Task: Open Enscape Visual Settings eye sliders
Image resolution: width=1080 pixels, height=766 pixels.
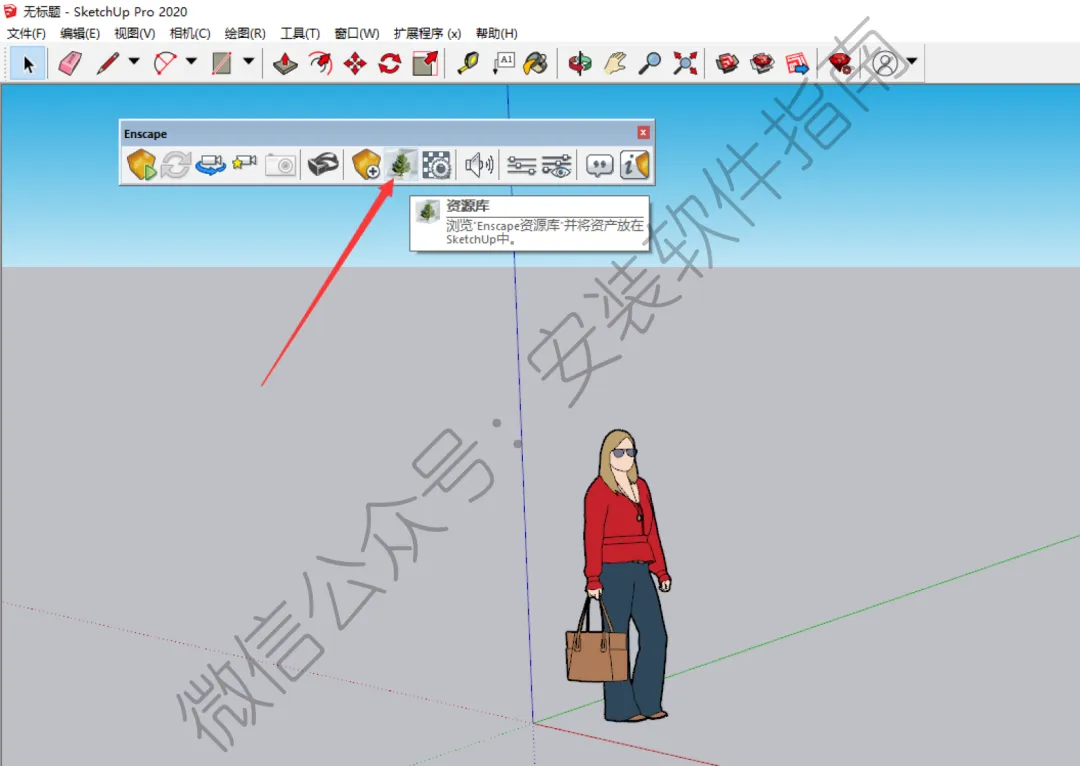Action: (x=557, y=165)
